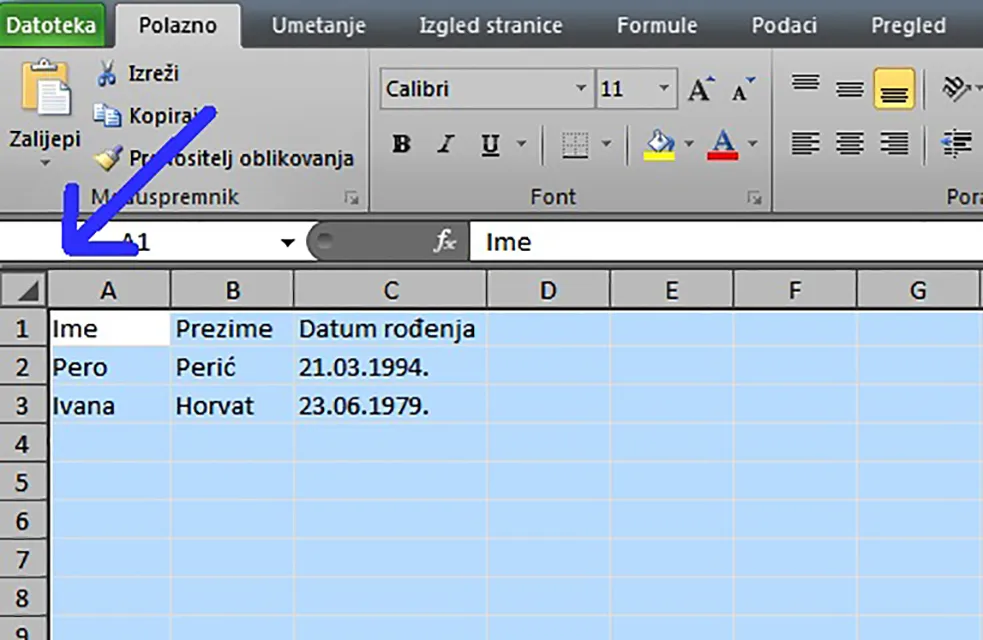
Task: Click the decrease indent icon
Action: tap(957, 144)
